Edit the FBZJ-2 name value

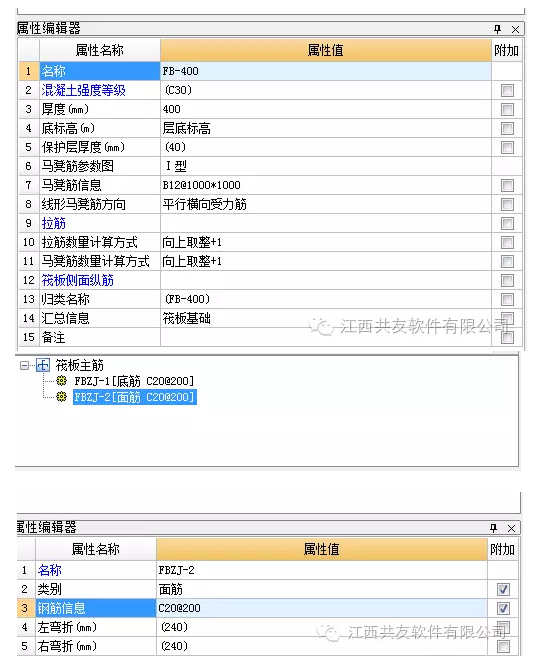(322, 570)
